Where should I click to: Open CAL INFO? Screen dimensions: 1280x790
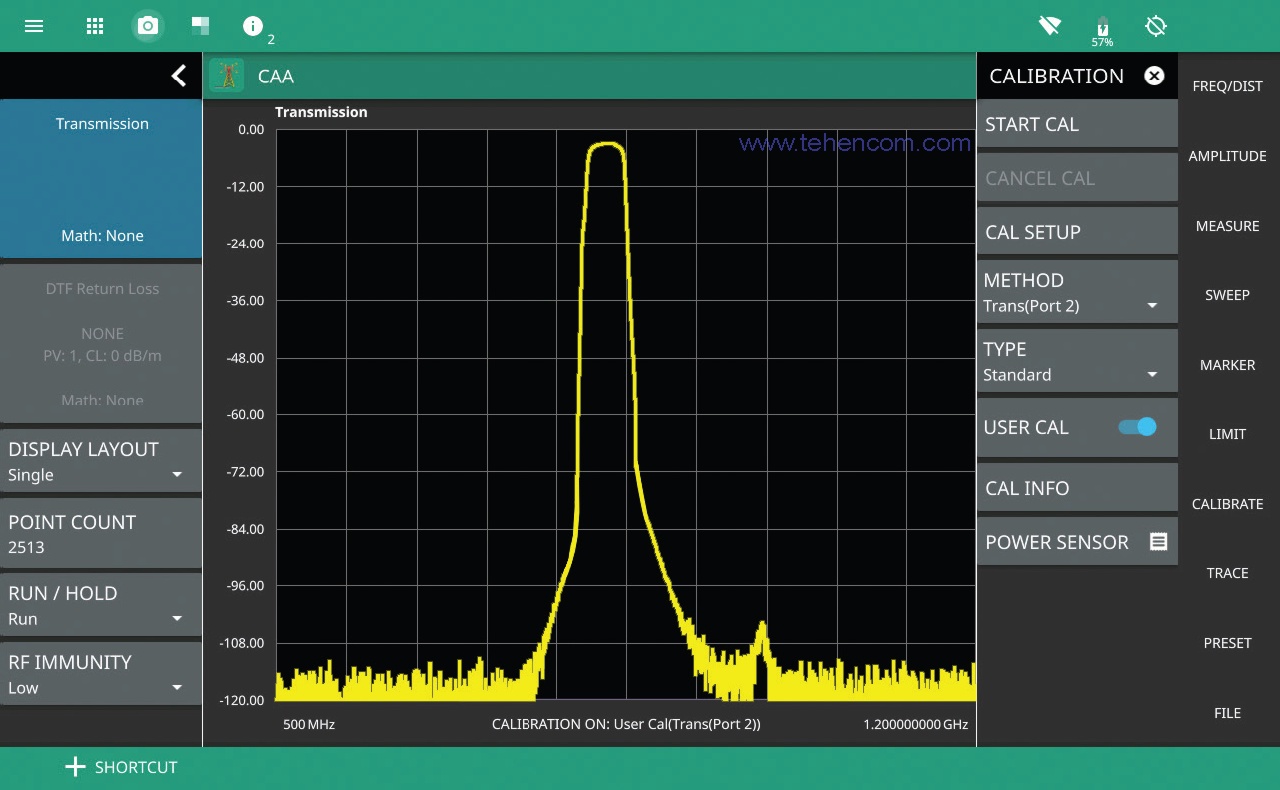pyautogui.click(x=1077, y=488)
